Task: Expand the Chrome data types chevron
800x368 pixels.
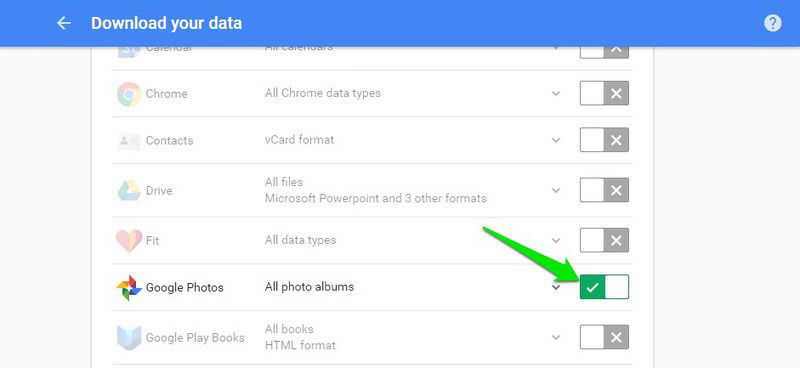Action: click(x=556, y=93)
